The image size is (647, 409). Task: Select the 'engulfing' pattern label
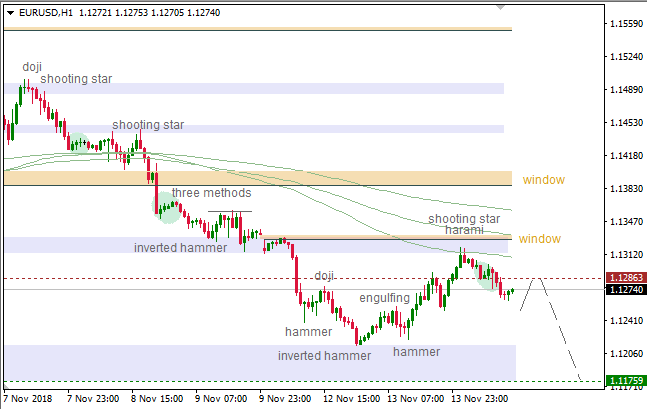click(x=385, y=297)
